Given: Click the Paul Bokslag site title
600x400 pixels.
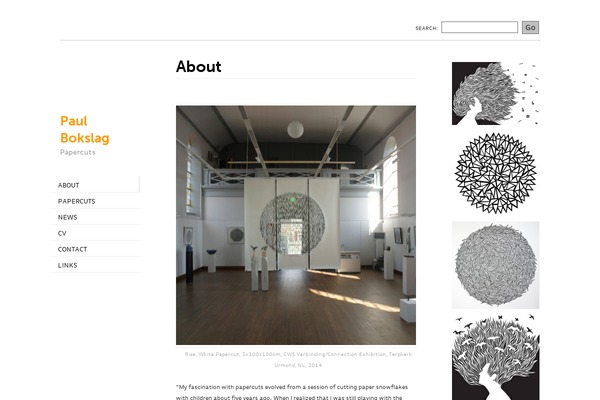Looking at the screenshot, I should click(x=85, y=129).
